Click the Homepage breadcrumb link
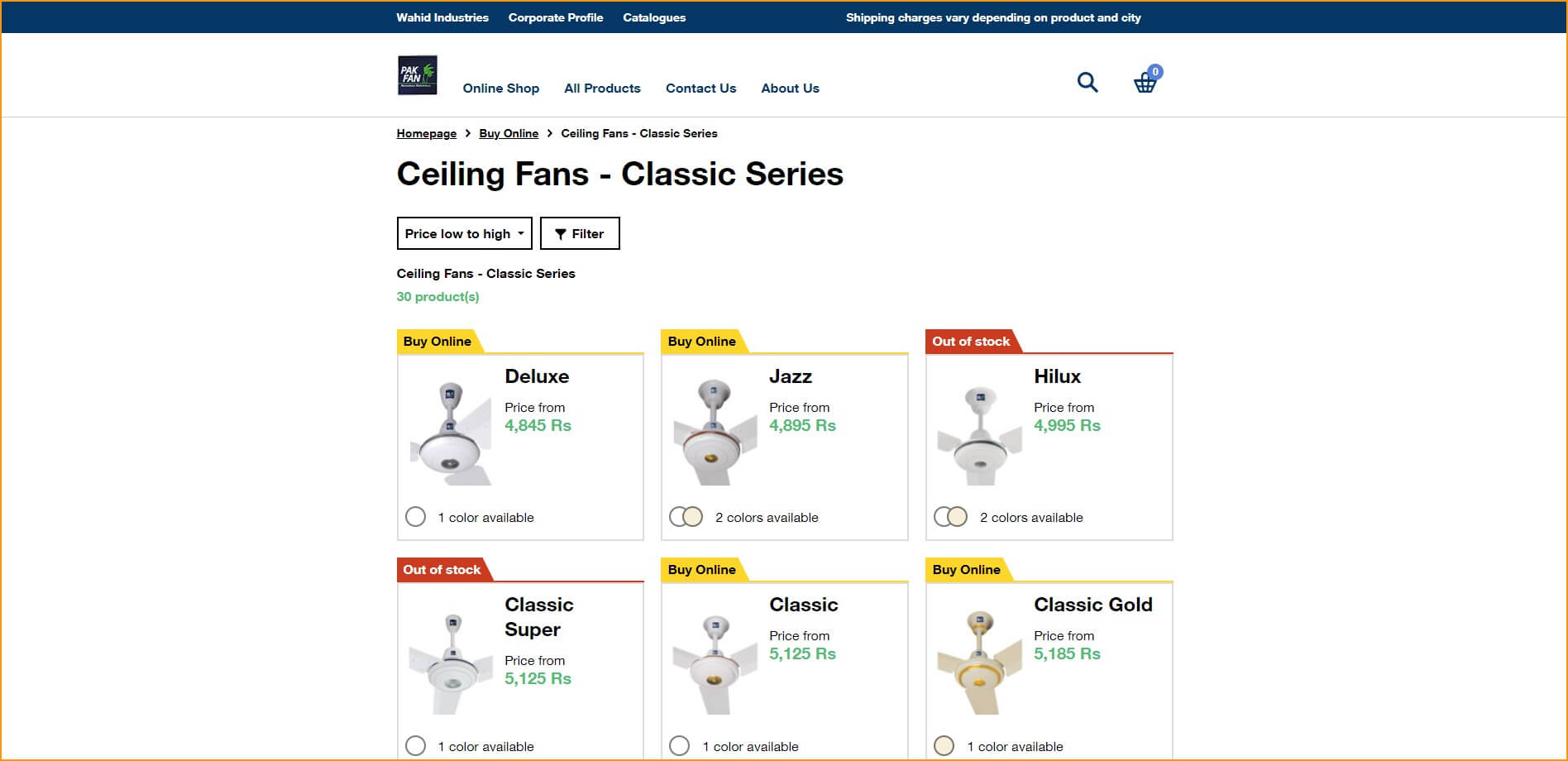The width and height of the screenshot is (1568, 761). click(x=426, y=133)
